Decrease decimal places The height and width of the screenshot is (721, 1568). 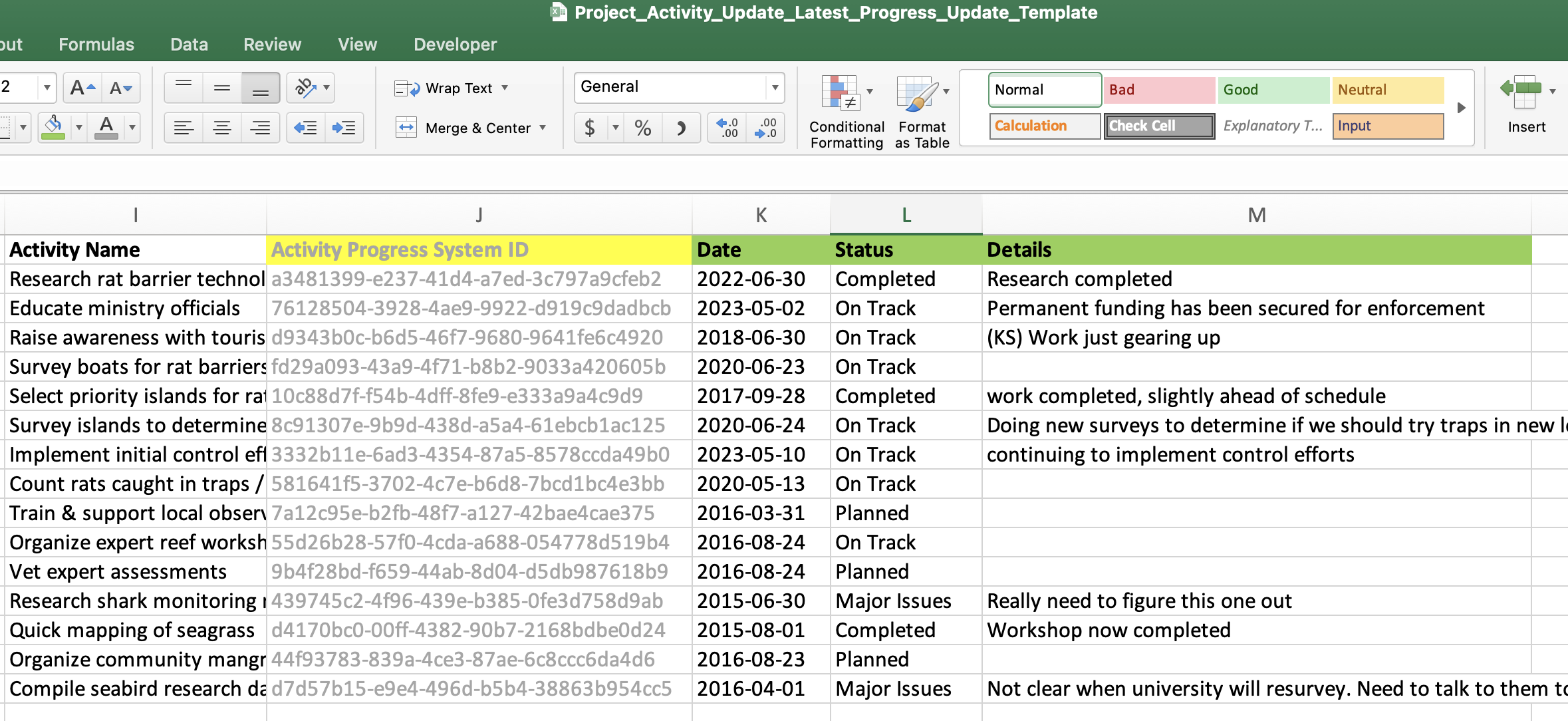click(765, 128)
